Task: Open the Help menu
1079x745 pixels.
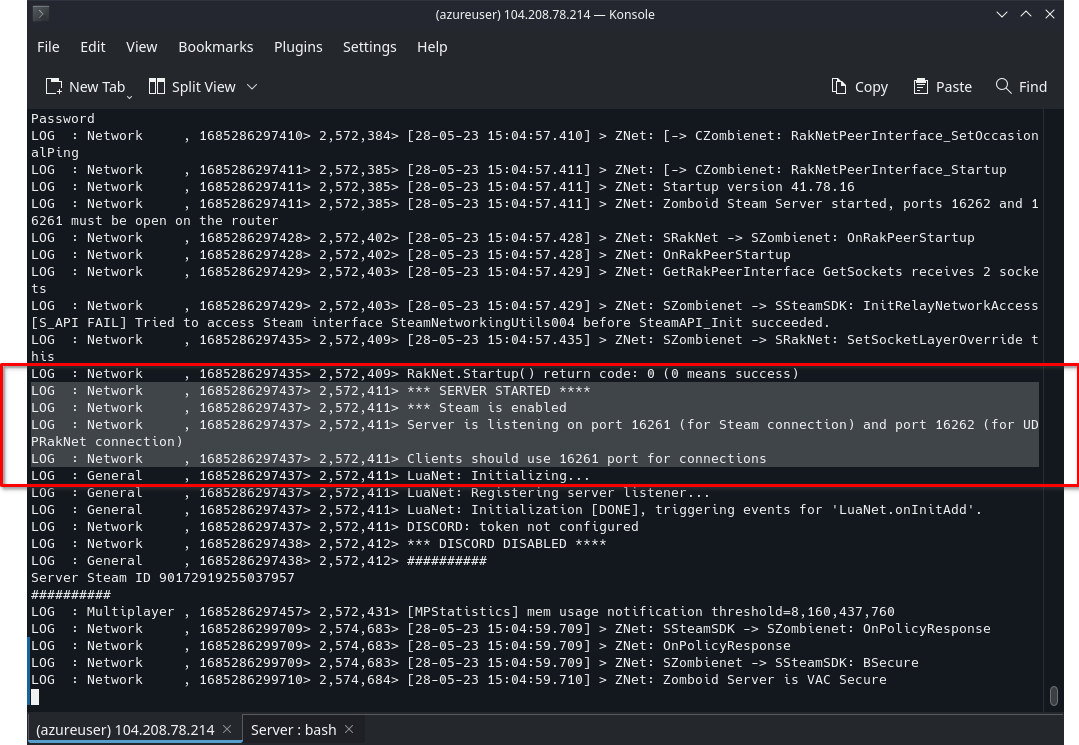Action: pyautogui.click(x=432, y=47)
